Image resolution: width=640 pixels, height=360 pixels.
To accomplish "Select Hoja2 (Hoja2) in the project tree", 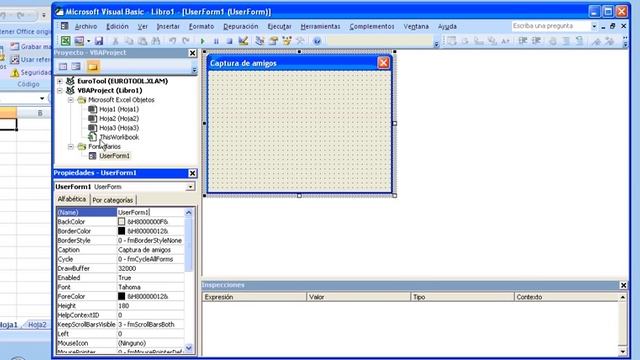I will click(x=119, y=119).
